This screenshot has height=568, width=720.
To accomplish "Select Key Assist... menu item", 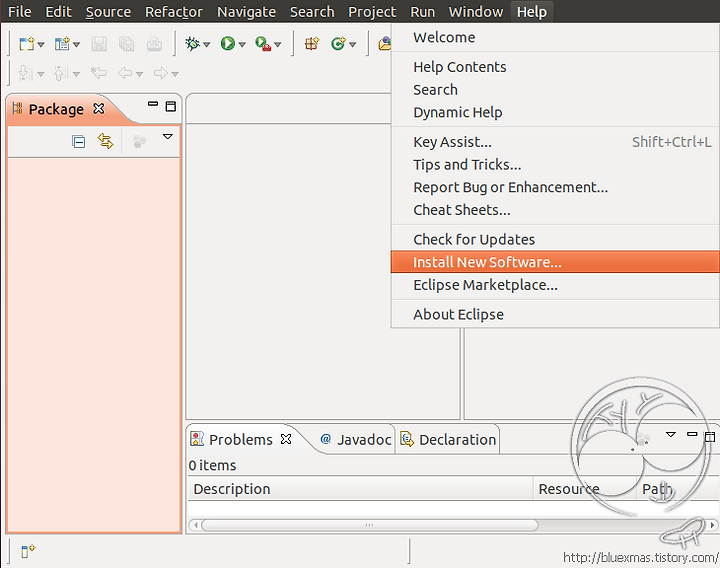I will point(555,142).
